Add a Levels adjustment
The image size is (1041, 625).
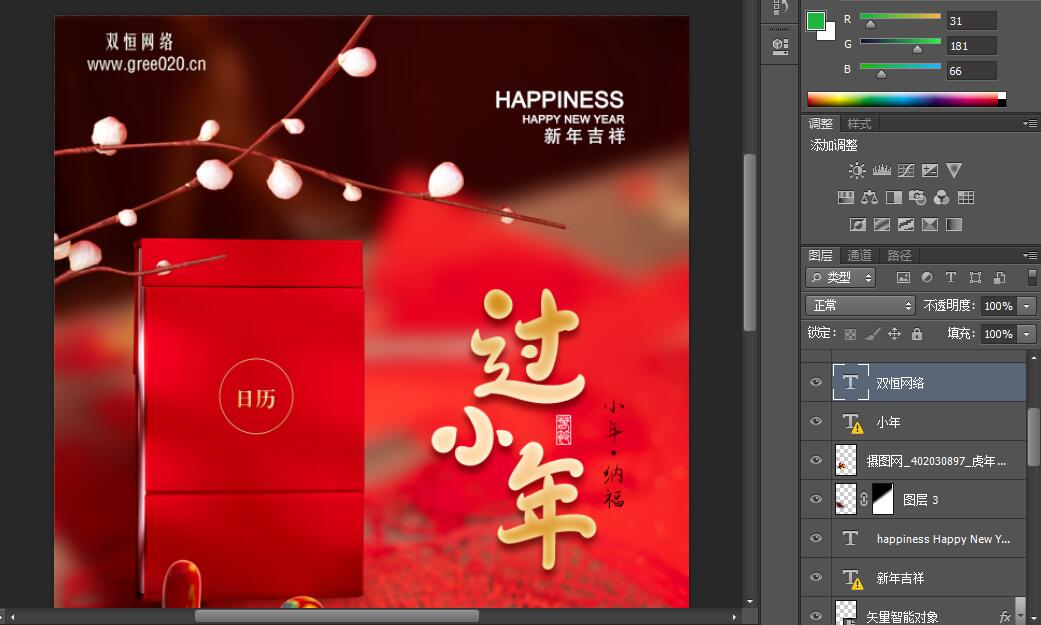coord(881,171)
